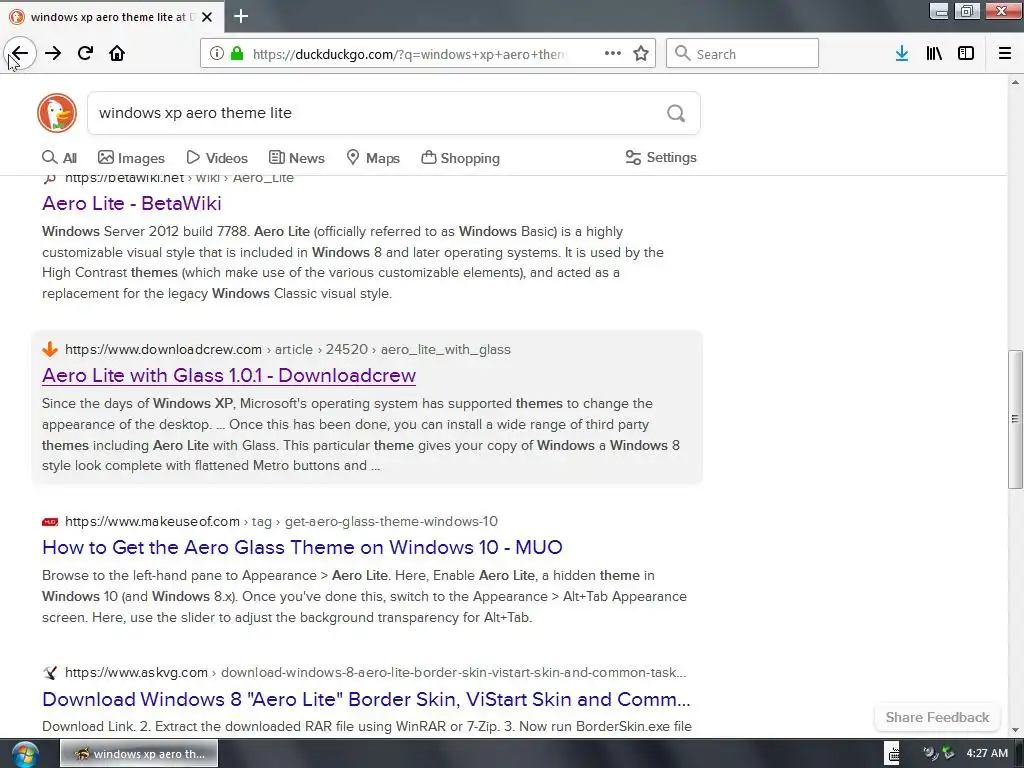Click the 4:27 AM system clock

[987, 754]
